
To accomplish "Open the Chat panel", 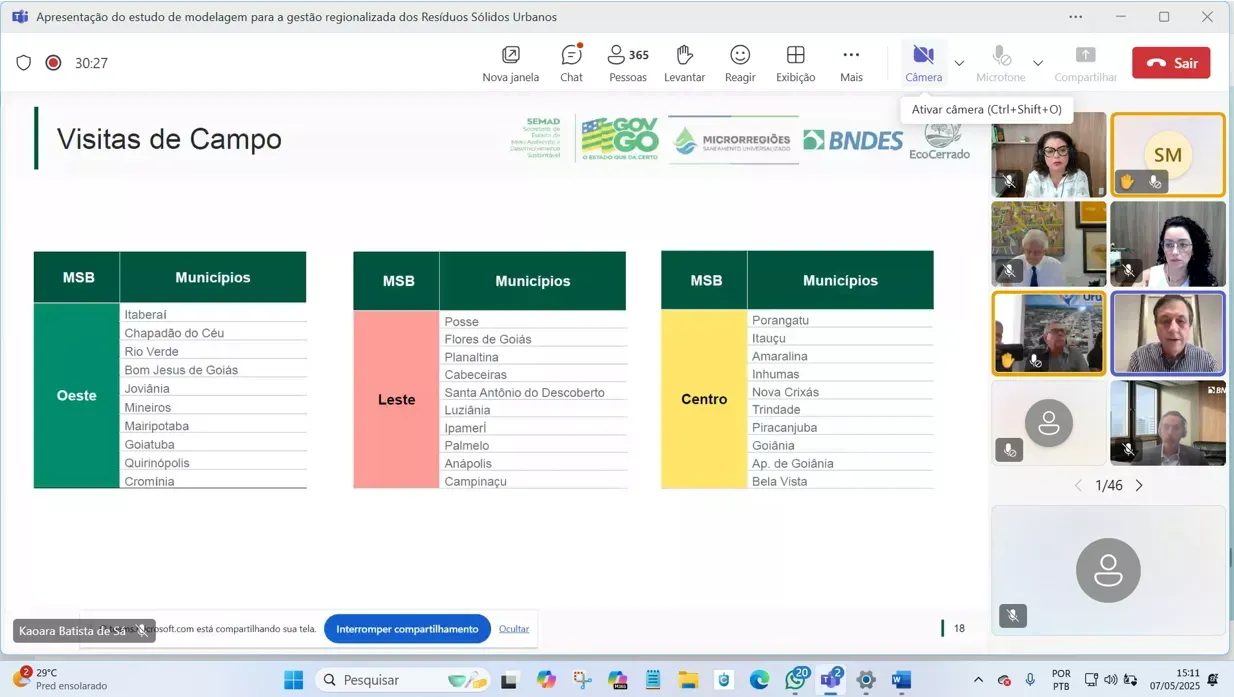I will tap(571, 63).
